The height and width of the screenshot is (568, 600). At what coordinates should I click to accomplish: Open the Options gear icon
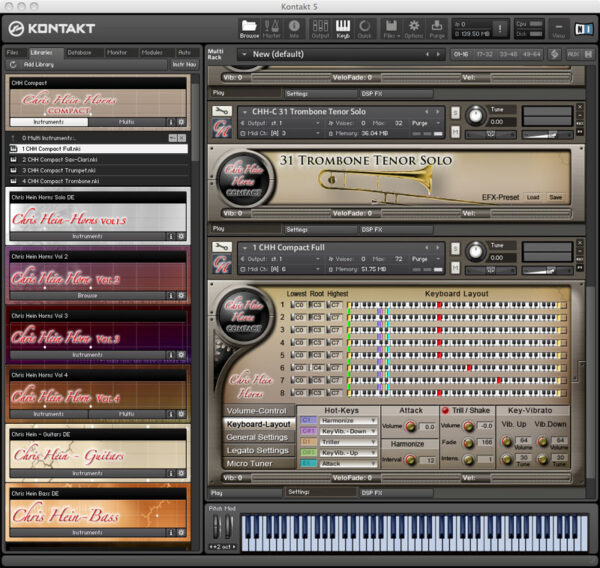click(414, 29)
